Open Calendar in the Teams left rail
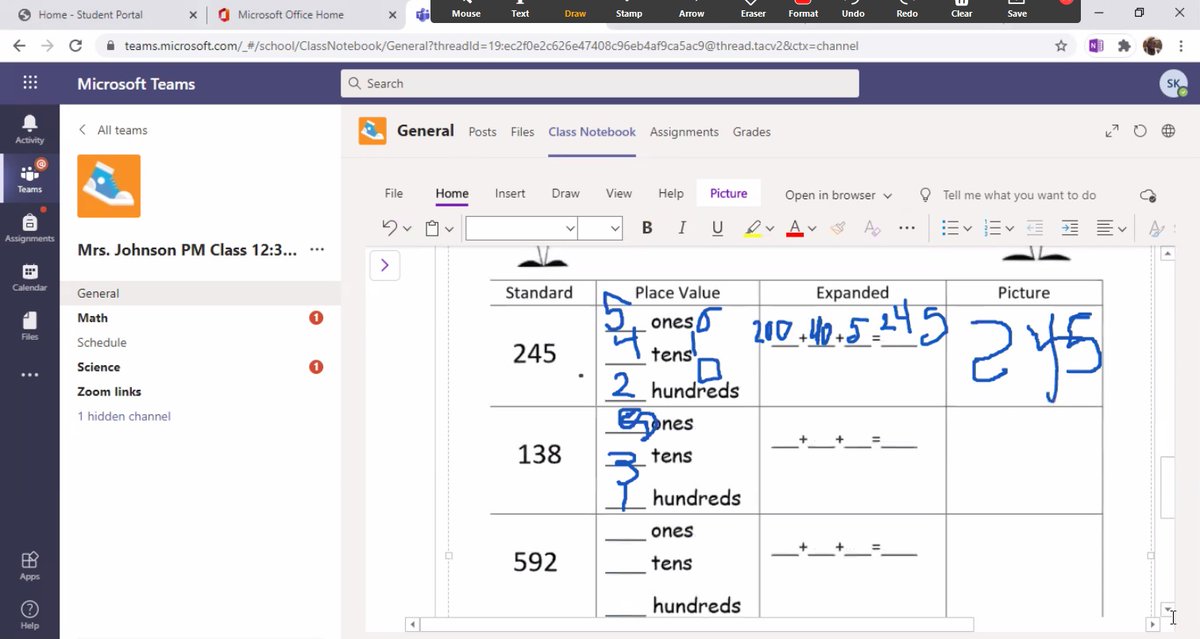This screenshot has height=639, width=1200. click(29, 277)
